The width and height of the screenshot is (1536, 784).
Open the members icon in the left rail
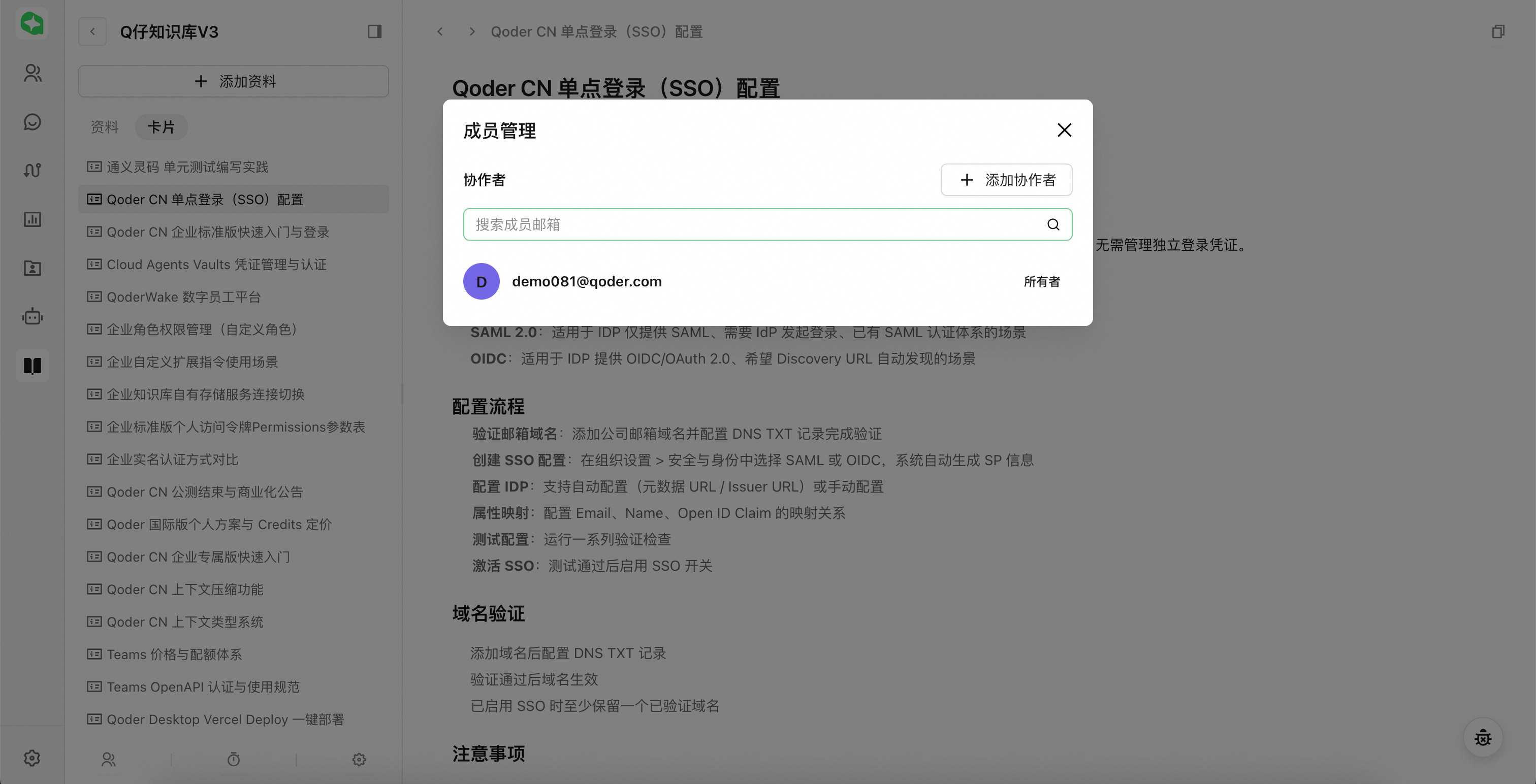click(32, 73)
